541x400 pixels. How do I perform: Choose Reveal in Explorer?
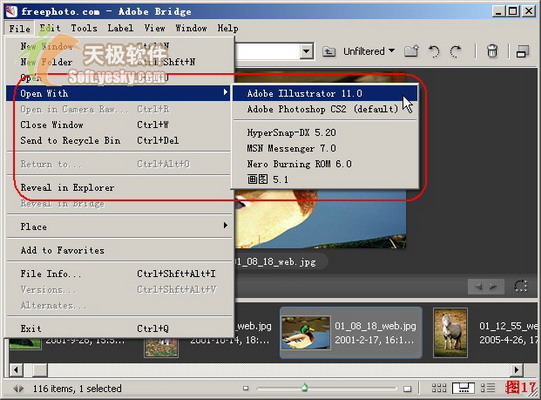[x=118, y=188]
